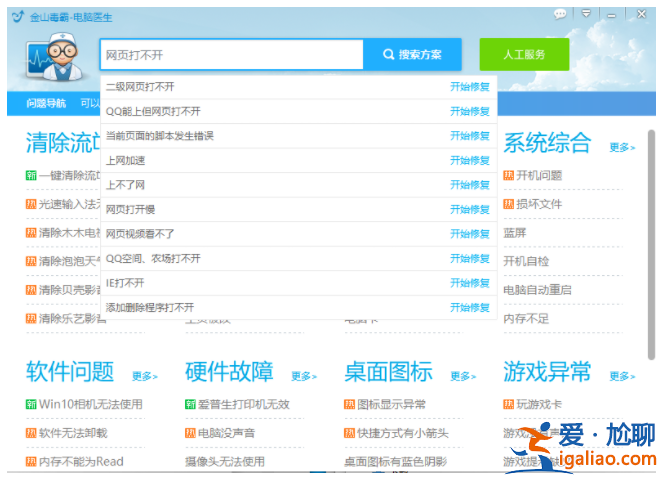Screen dimensions: 669x486
Task: Click green new badge beside 爱普生打印机无效
Action: pos(190,405)
